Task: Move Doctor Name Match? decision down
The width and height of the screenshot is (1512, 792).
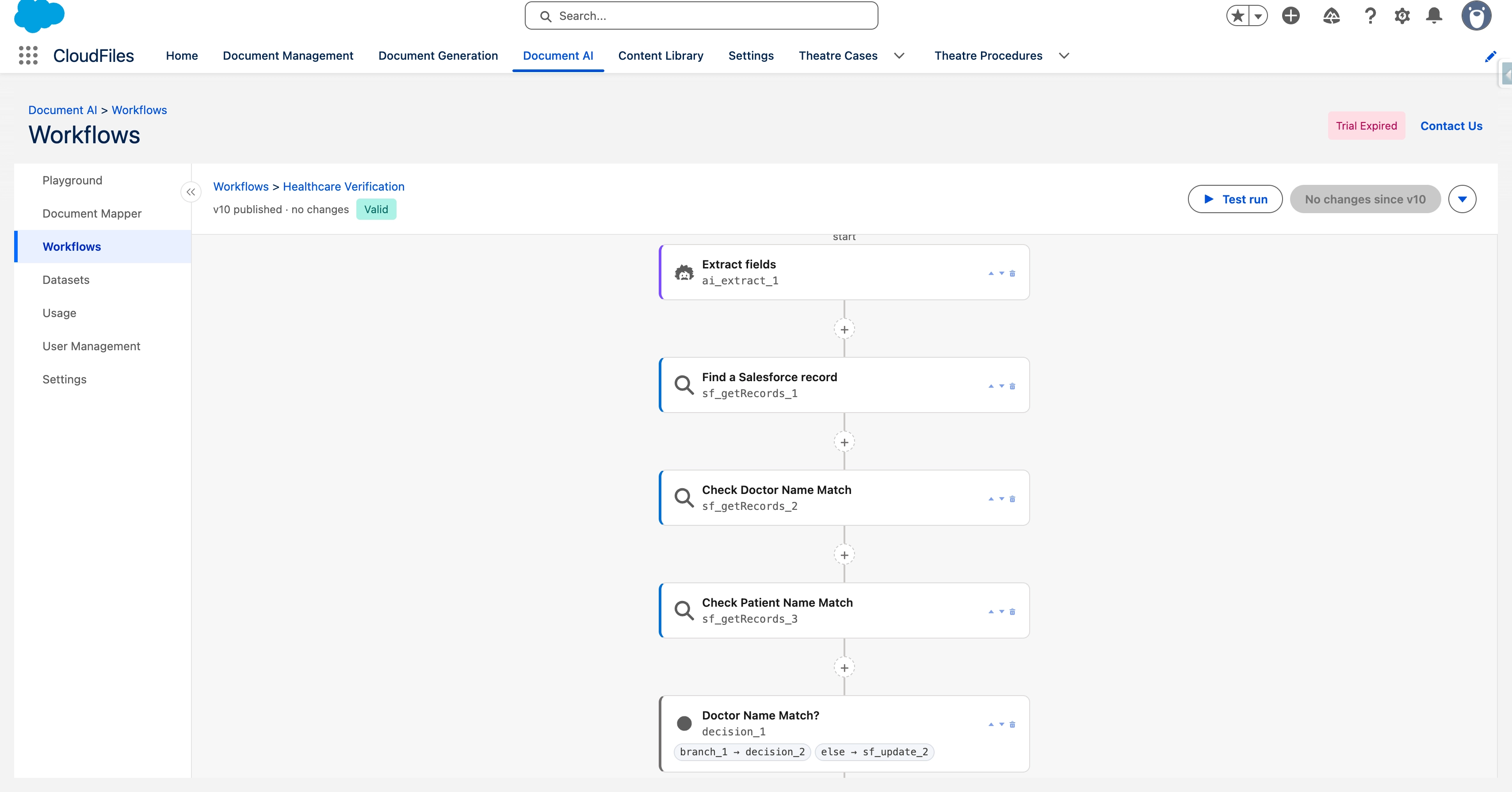Action: pyautogui.click(x=1001, y=724)
